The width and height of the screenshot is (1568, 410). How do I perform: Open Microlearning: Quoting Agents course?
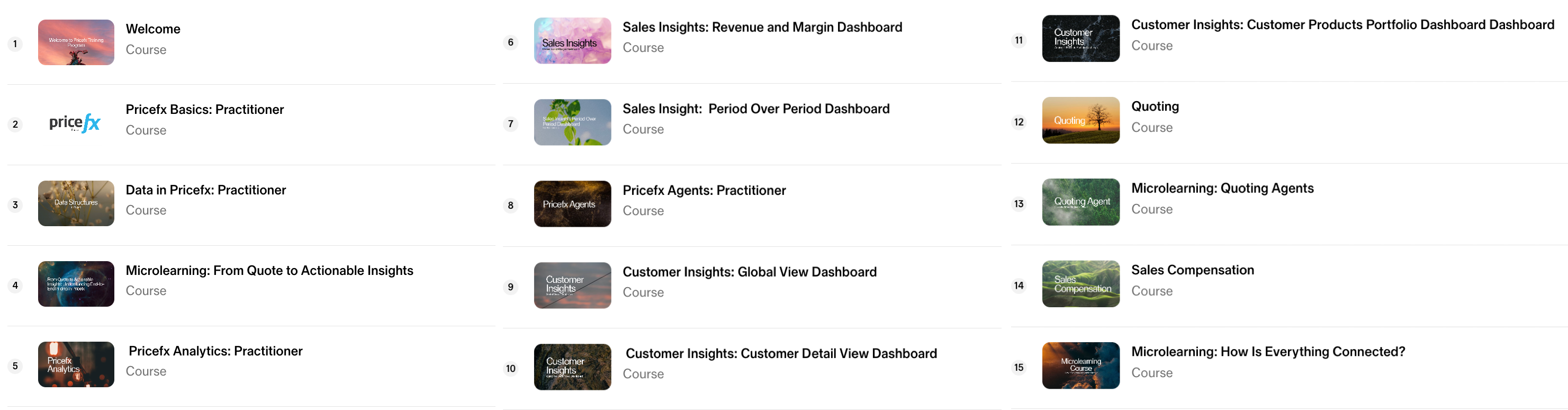tap(1222, 189)
